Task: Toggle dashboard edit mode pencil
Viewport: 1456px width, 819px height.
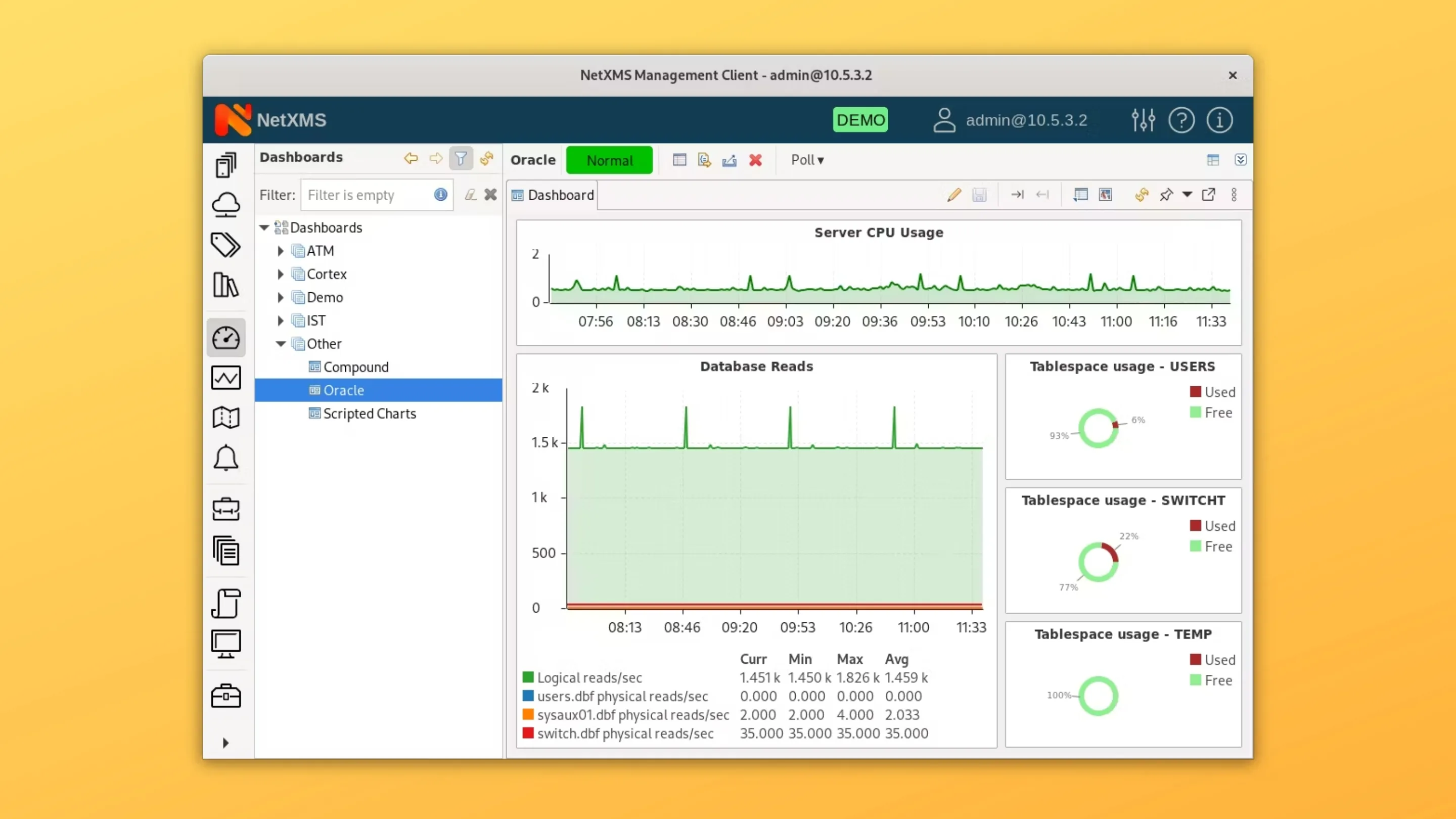Action: [954, 195]
